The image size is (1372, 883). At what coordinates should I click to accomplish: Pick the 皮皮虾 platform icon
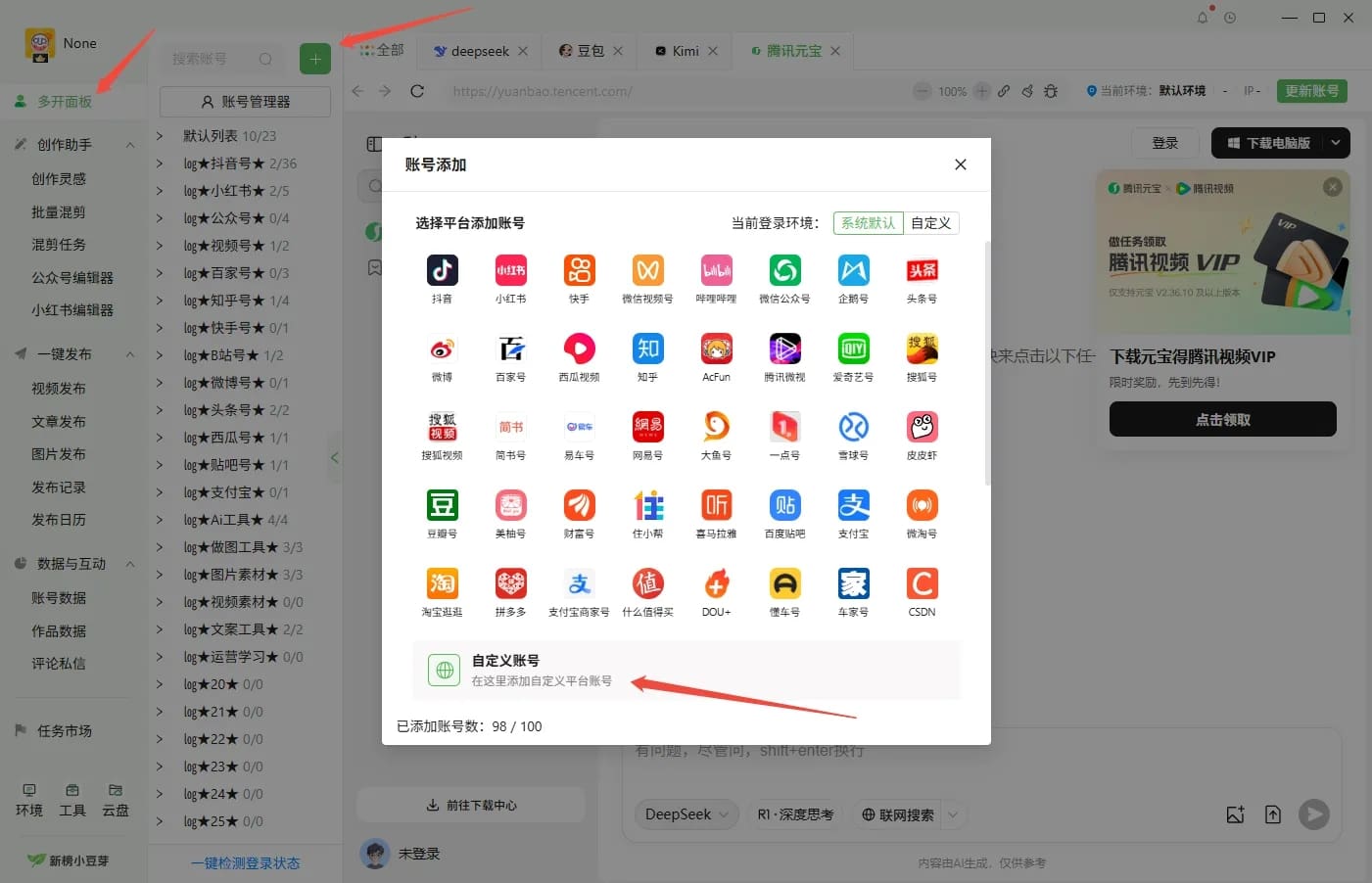(x=921, y=427)
